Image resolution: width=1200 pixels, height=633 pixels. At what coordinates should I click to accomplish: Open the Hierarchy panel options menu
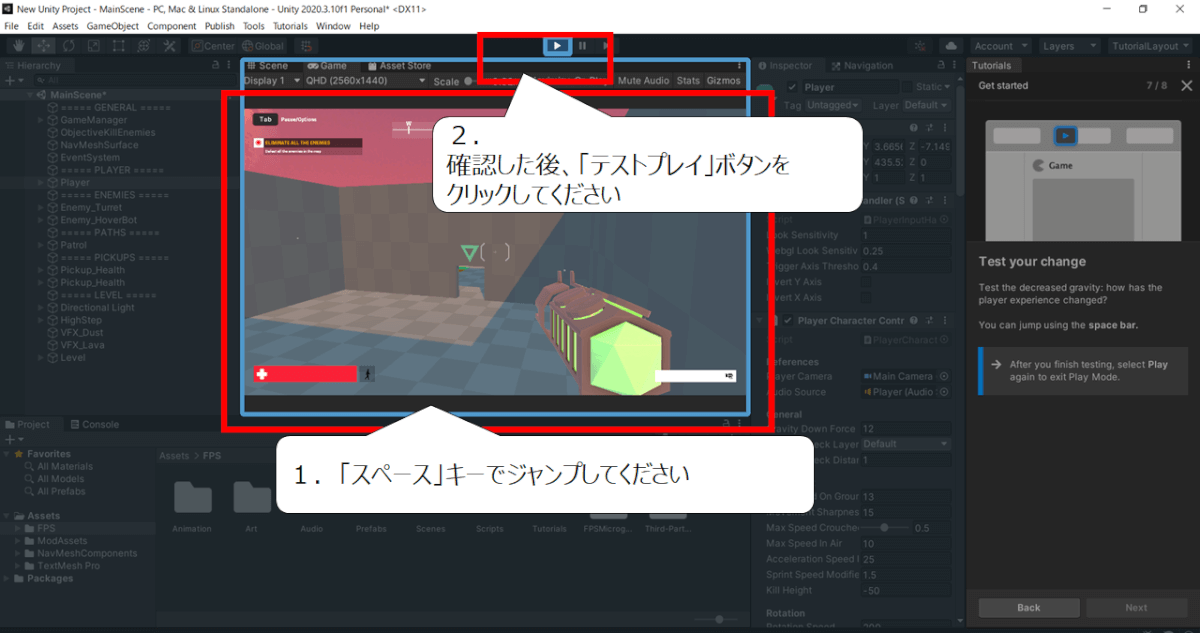pyautogui.click(x=228, y=66)
